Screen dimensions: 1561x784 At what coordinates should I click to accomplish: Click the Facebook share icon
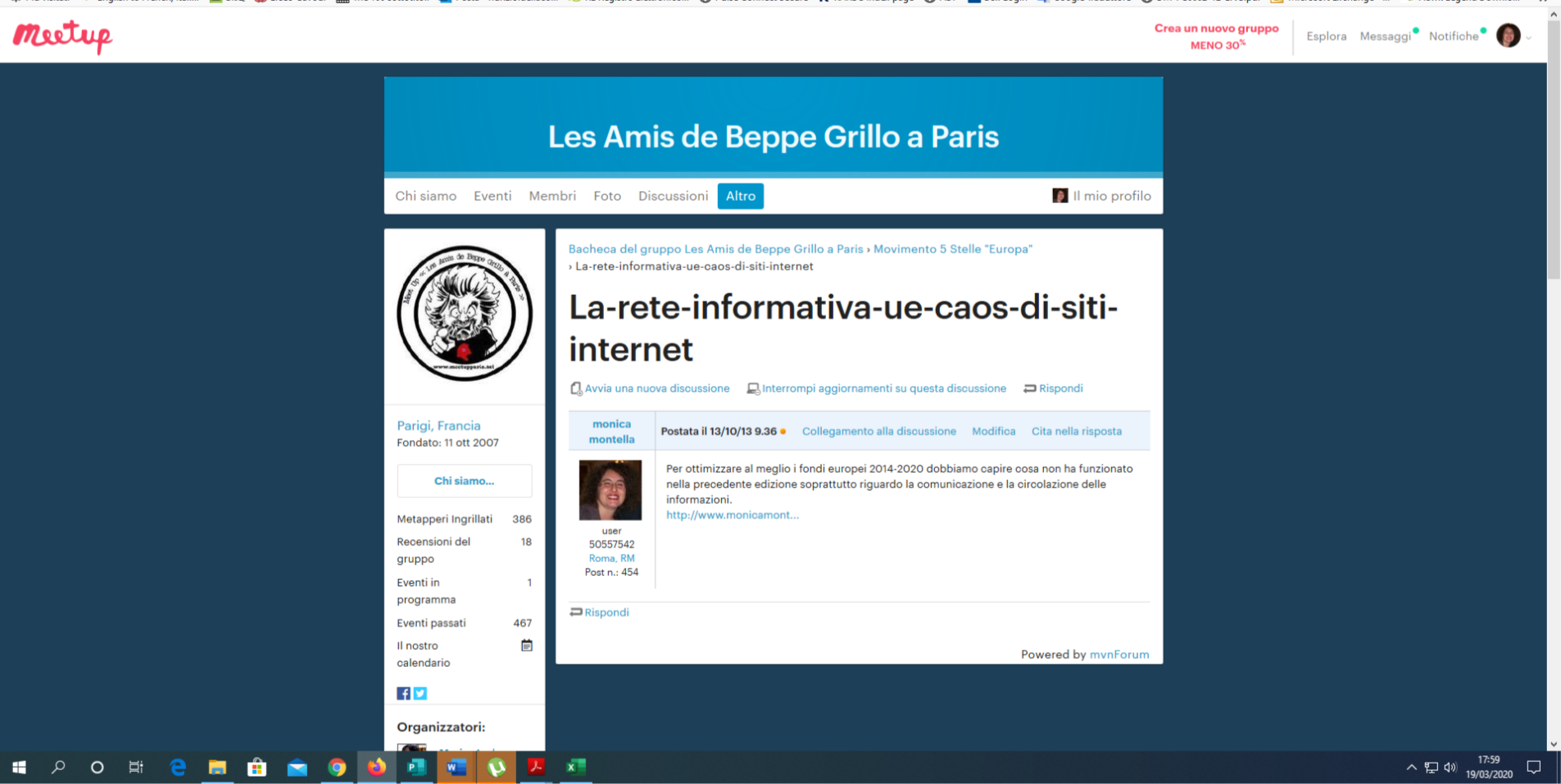[x=403, y=693]
